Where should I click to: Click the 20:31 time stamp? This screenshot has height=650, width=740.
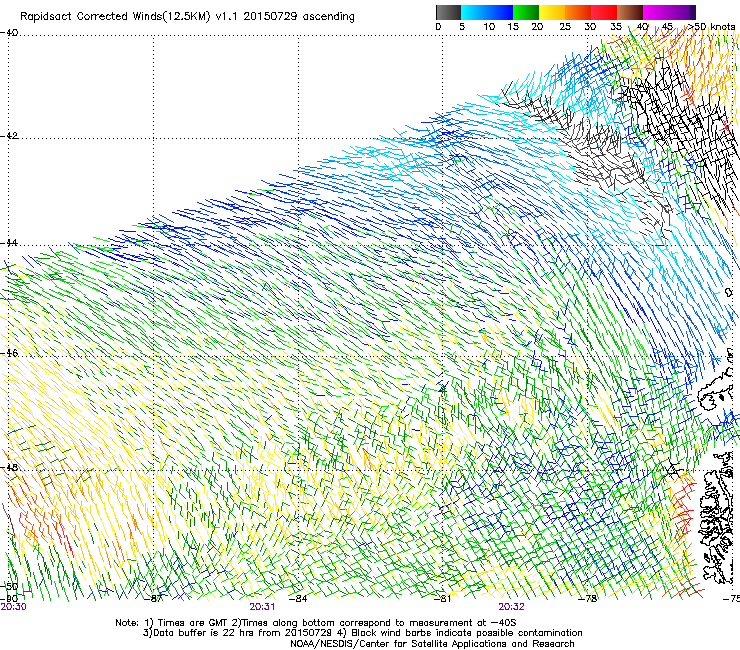262,607
